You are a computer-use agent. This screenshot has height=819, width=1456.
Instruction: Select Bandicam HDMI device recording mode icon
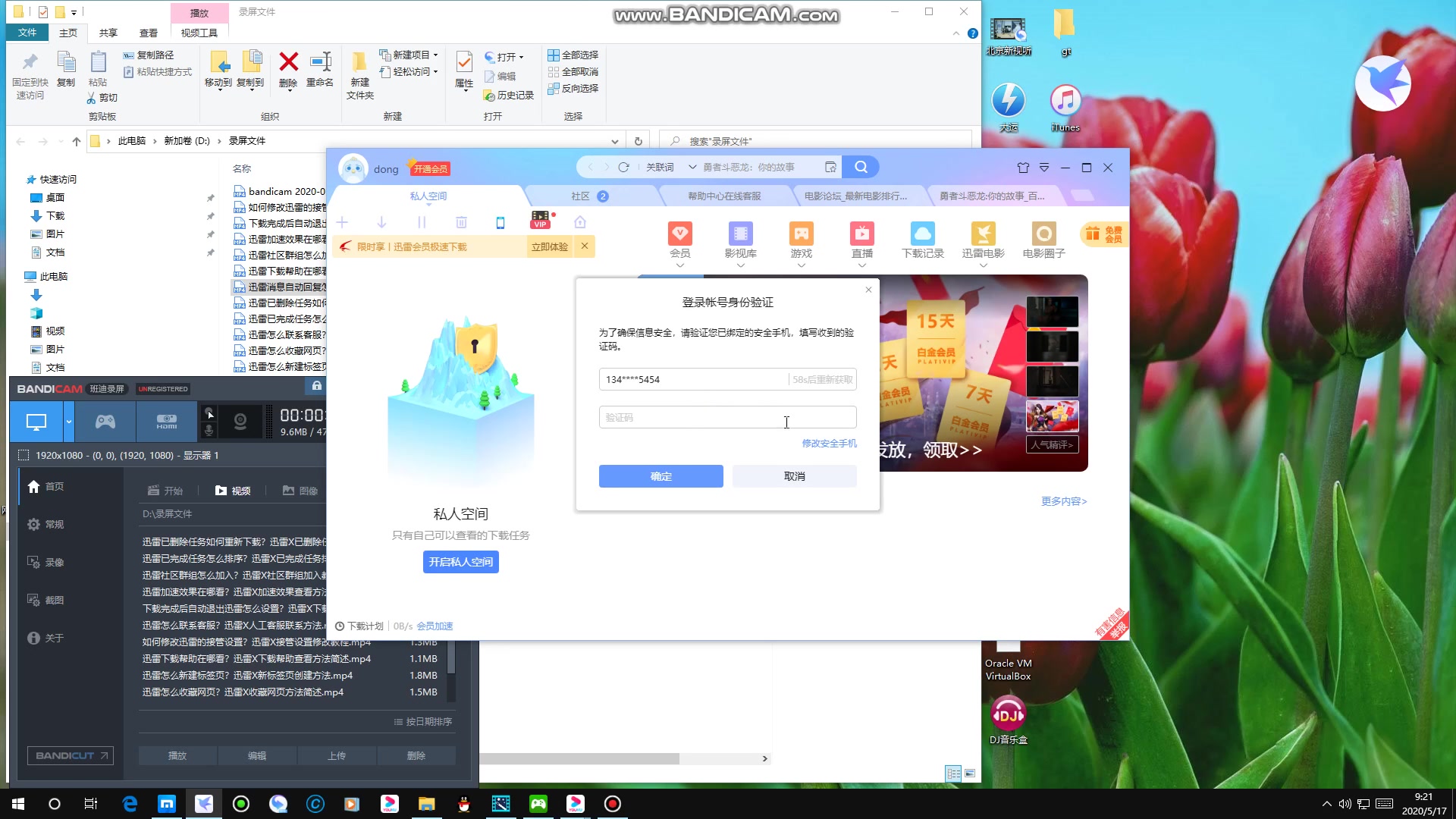click(167, 422)
